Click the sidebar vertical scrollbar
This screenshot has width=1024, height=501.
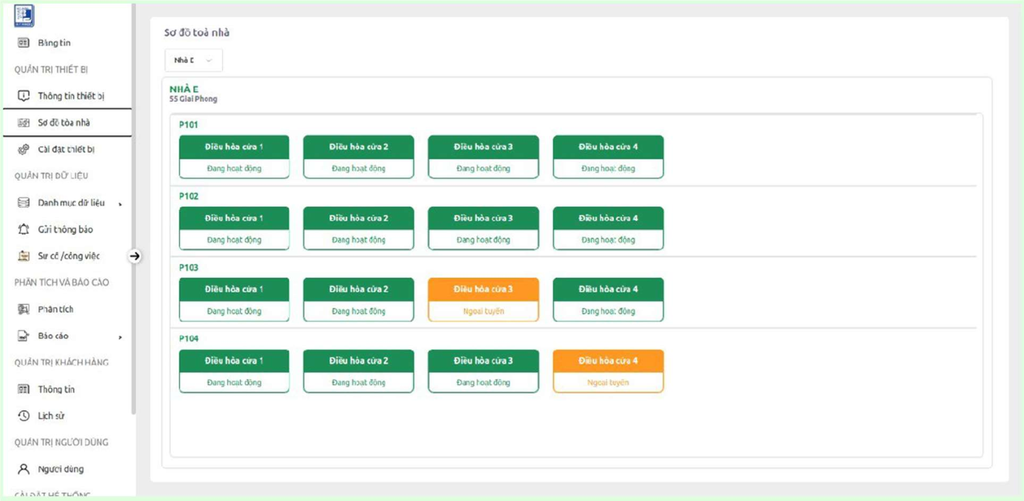(x=133, y=209)
